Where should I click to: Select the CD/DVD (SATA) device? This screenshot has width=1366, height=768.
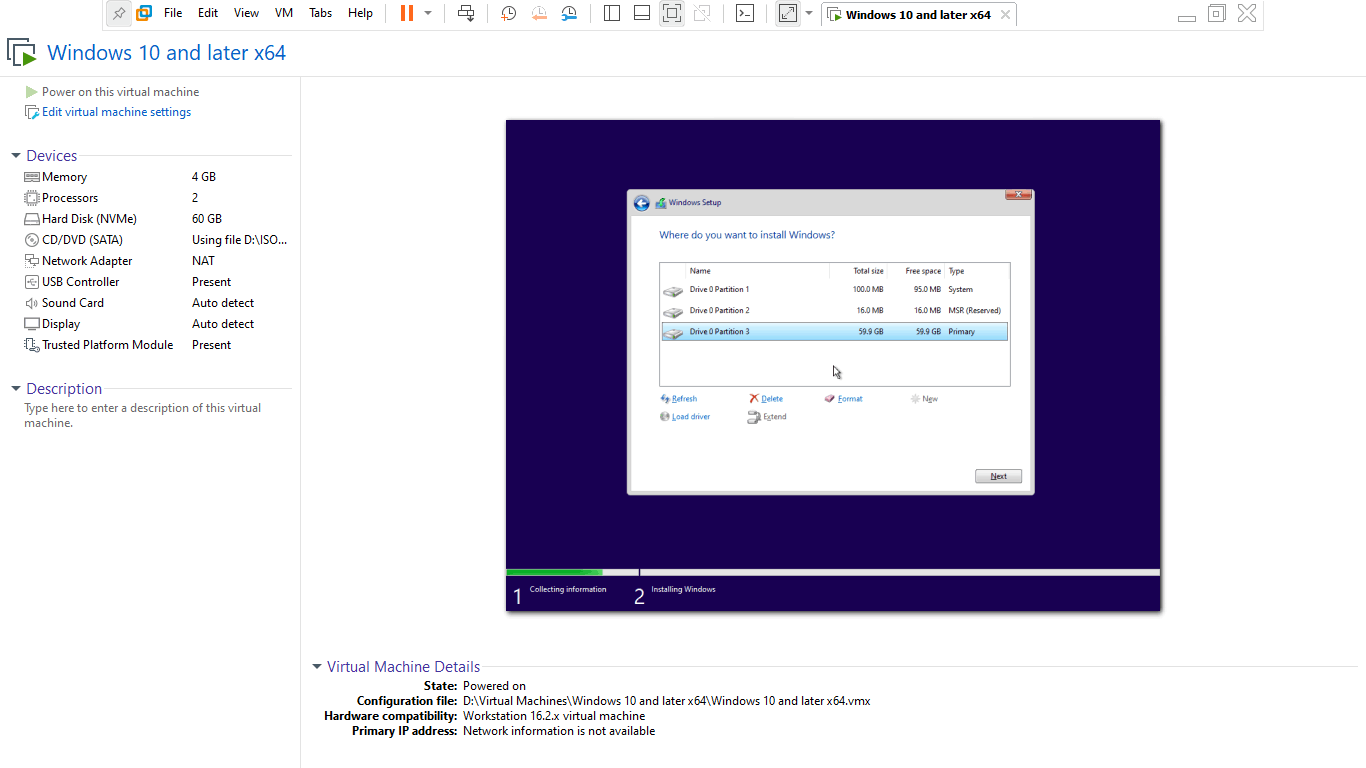158,240
